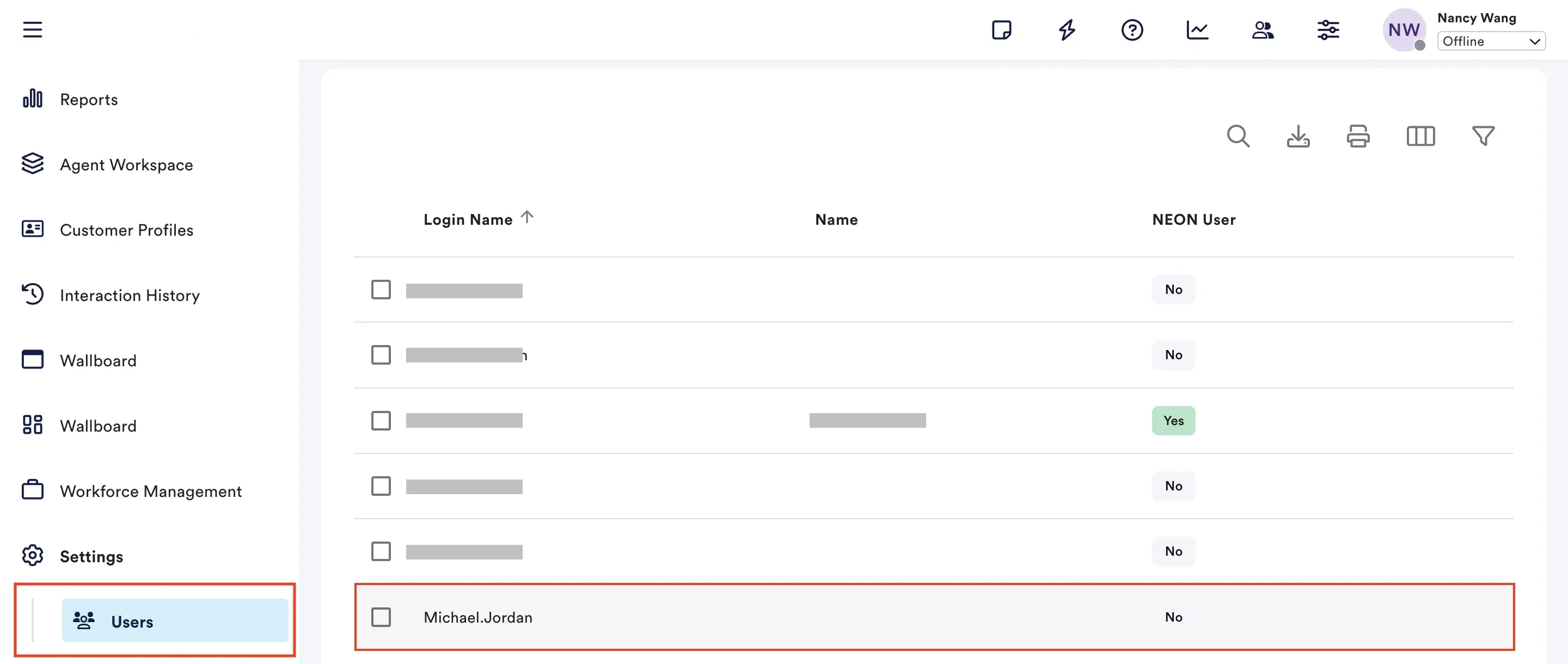Open the sticky note icon in header
This screenshot has width=1568, height=664.
point(1001,29)
